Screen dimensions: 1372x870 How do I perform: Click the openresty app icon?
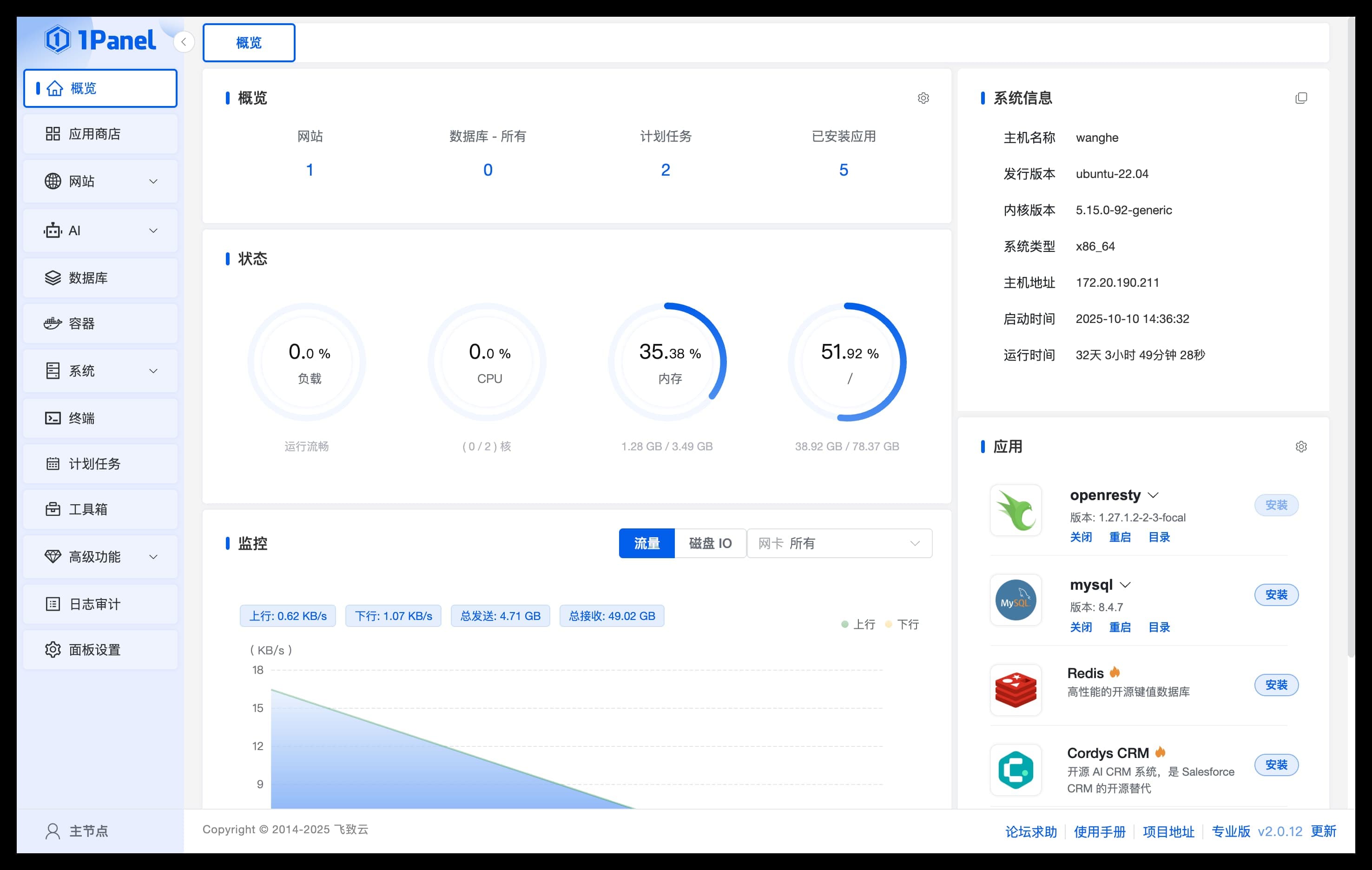coord(1016,510)
